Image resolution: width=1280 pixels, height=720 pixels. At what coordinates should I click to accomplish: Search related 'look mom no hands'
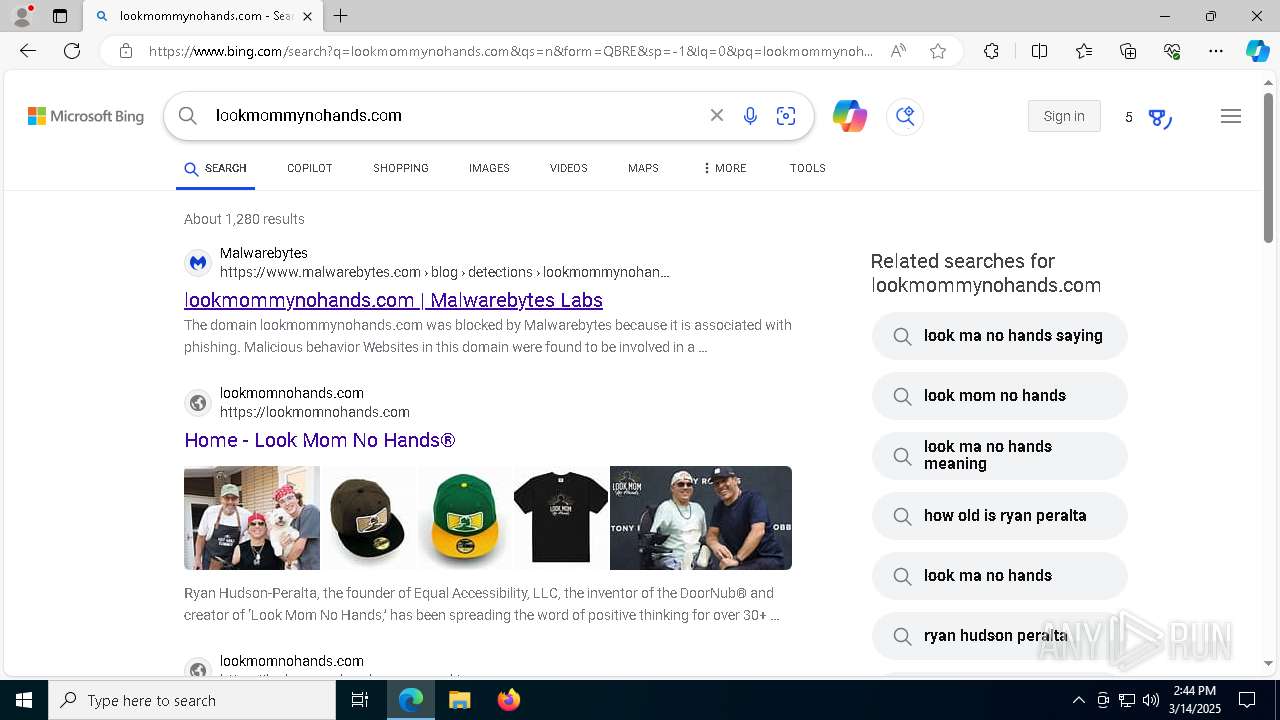click(1000, 396)
